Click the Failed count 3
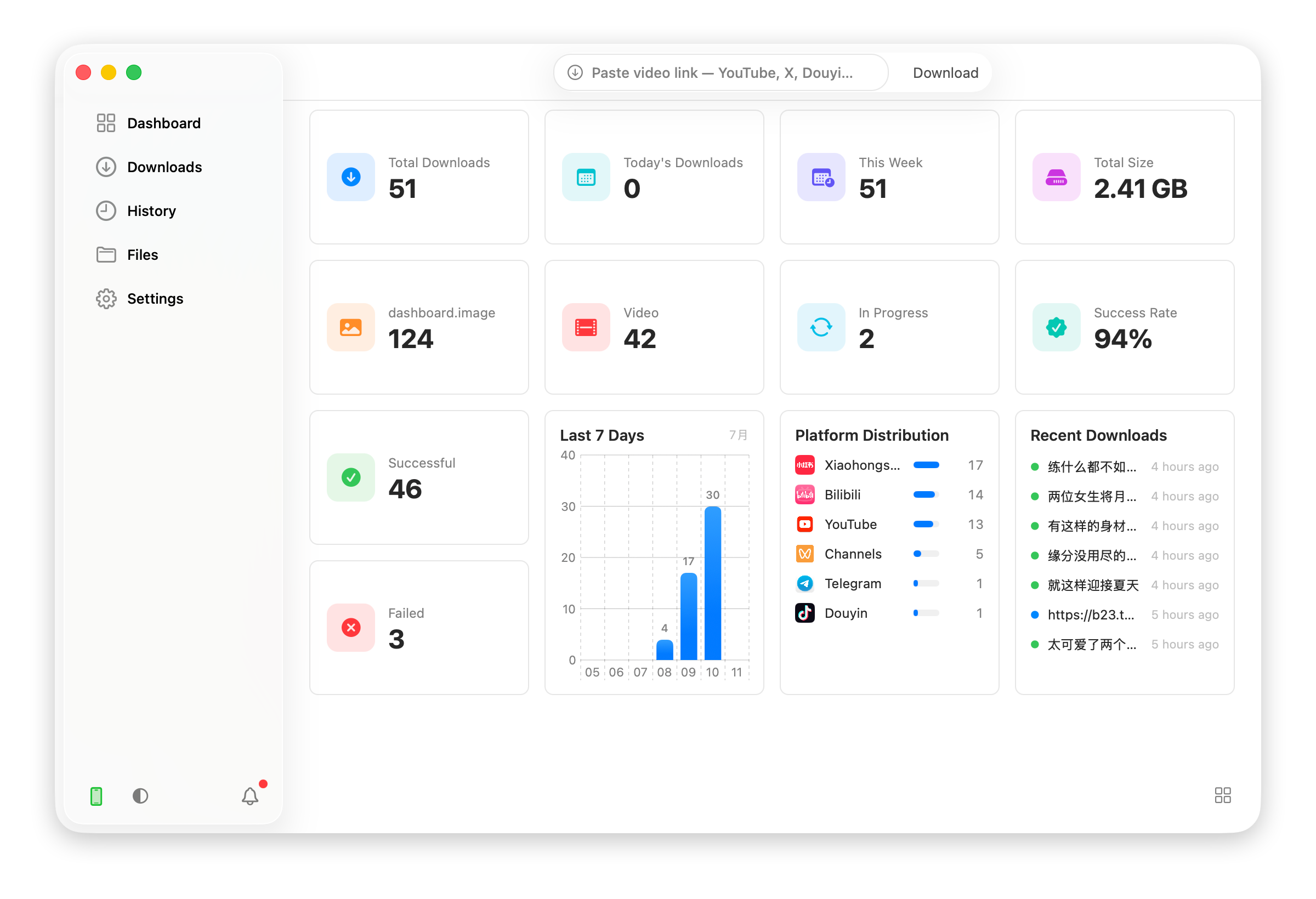 396,639
